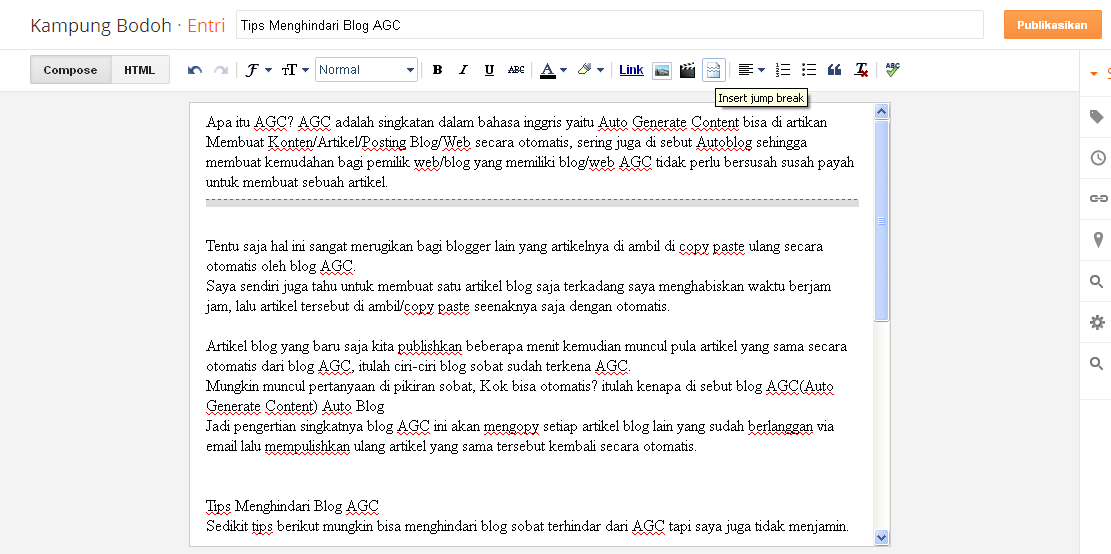Toggle bold formatting
Viewport: 1111px width, 554px height.
click(437, 70)
